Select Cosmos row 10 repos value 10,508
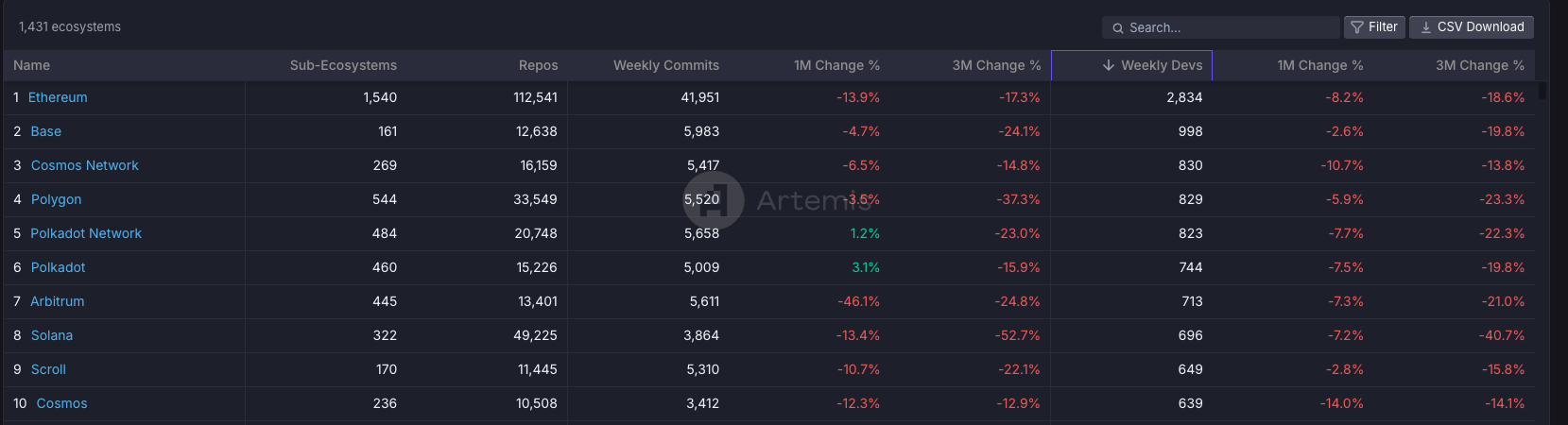1568x425 pixels. (x=537, y=403)
